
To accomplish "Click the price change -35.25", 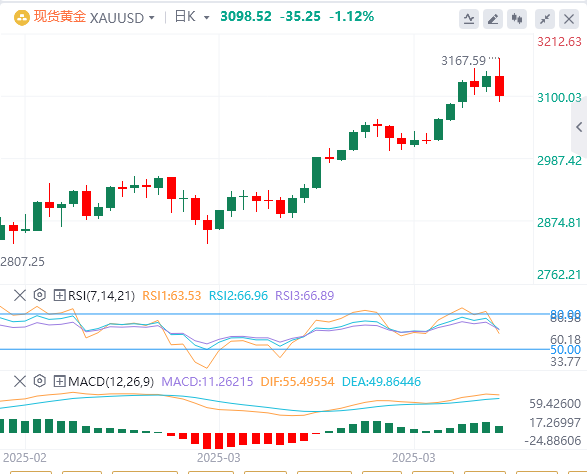I will coord(300,16).
